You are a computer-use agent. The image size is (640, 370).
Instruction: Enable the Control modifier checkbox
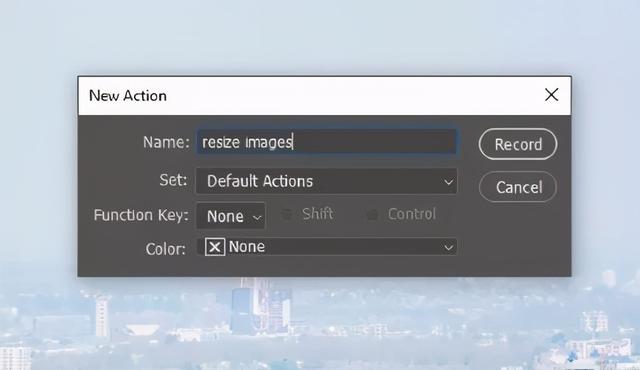pyautogui.click(x=372, y=215)
